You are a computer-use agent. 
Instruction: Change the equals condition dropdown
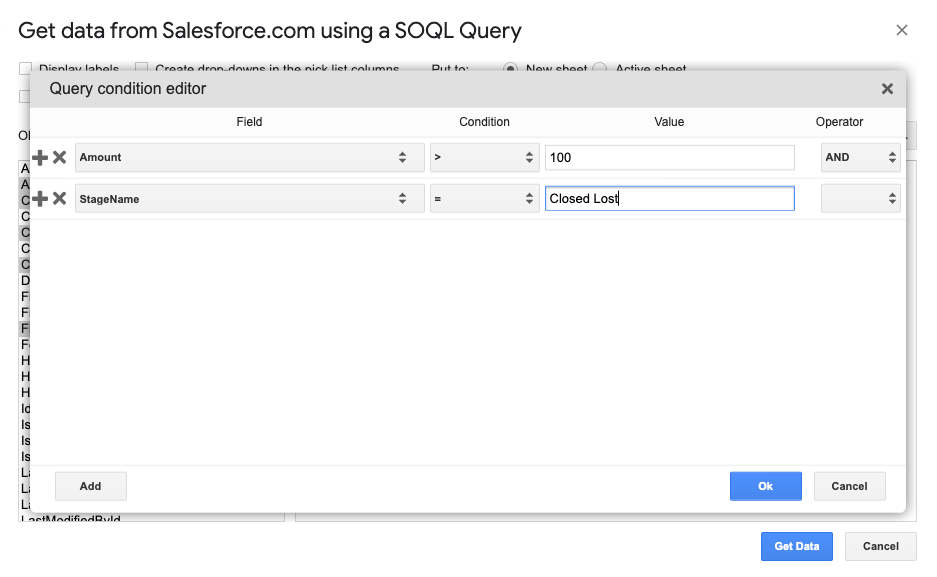point(485,198)
